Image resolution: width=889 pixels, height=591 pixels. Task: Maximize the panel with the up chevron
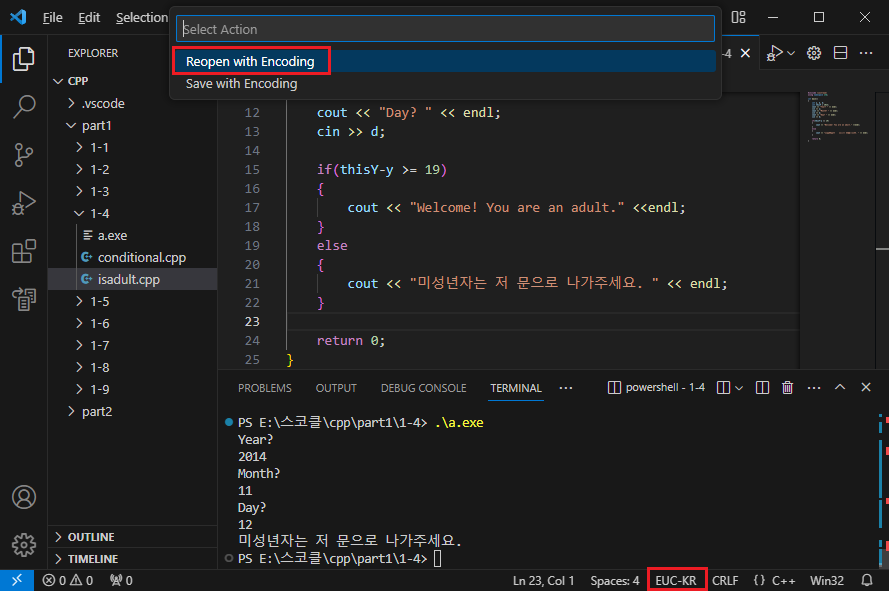(840, 387)
